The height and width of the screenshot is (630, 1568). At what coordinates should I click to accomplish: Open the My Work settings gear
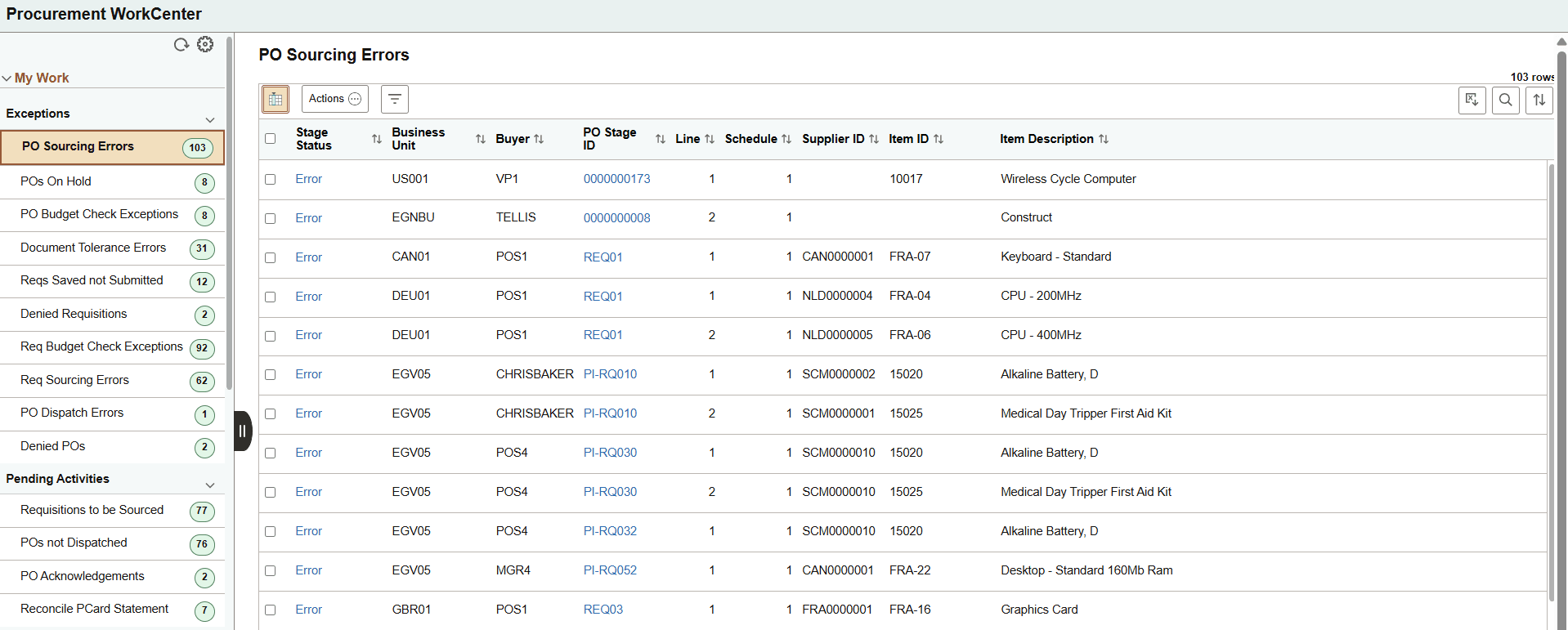coord(205,44)
